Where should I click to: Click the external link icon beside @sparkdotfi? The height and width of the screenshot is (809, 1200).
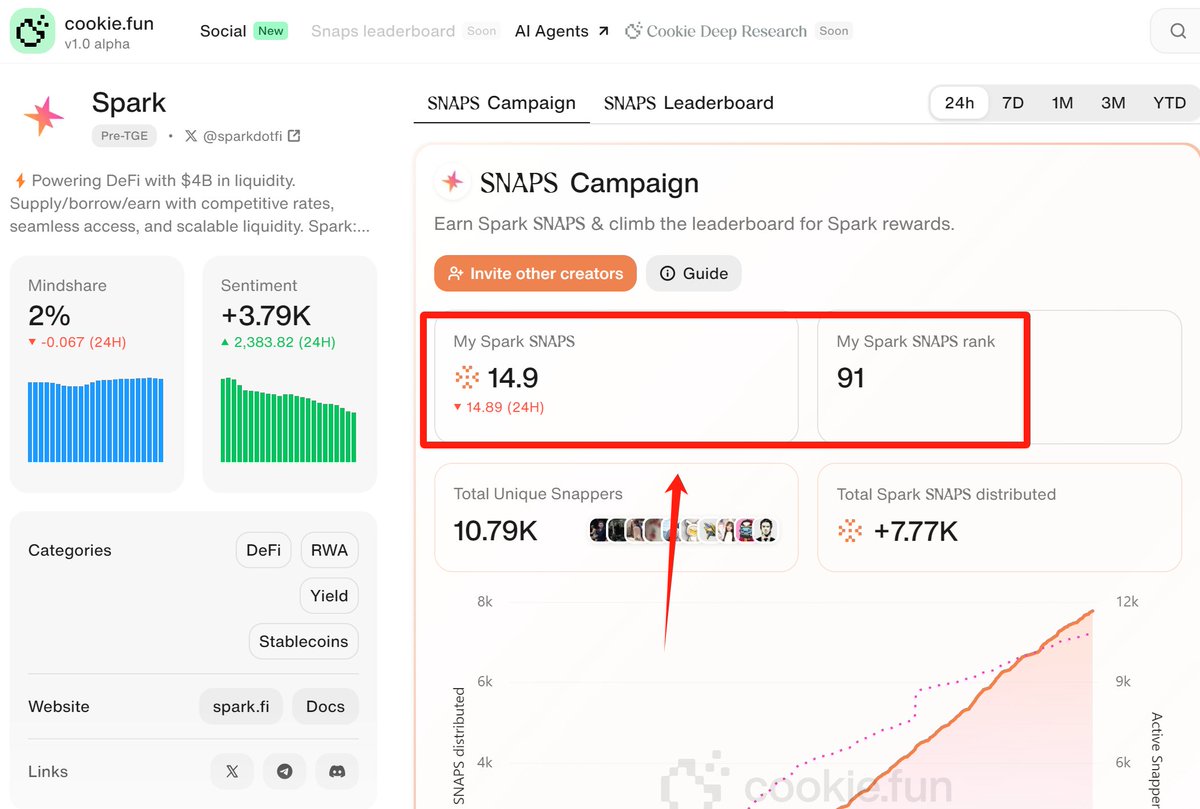click(294, 136)
